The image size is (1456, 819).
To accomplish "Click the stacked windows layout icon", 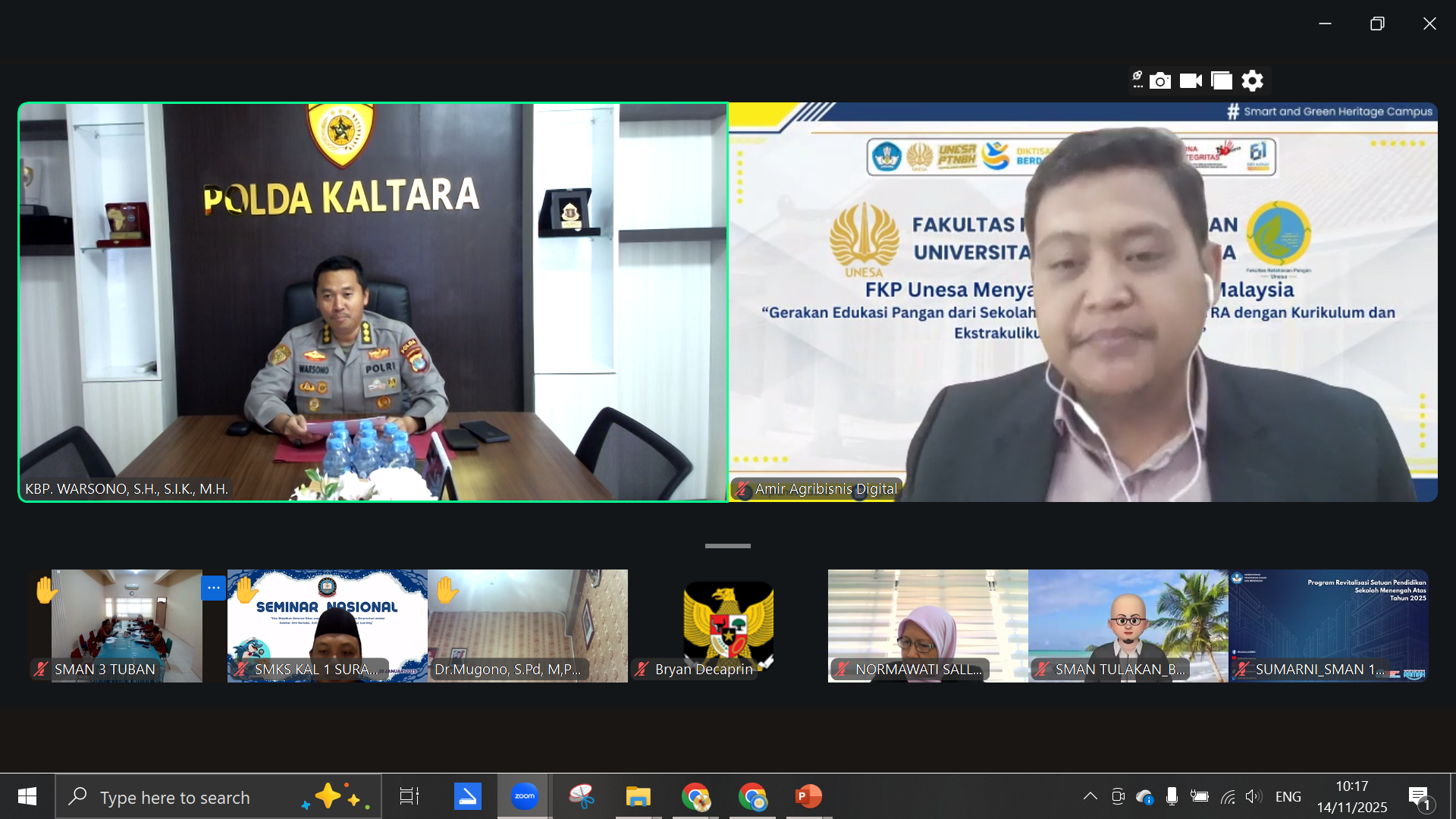I will click(x=1222, y=80).
